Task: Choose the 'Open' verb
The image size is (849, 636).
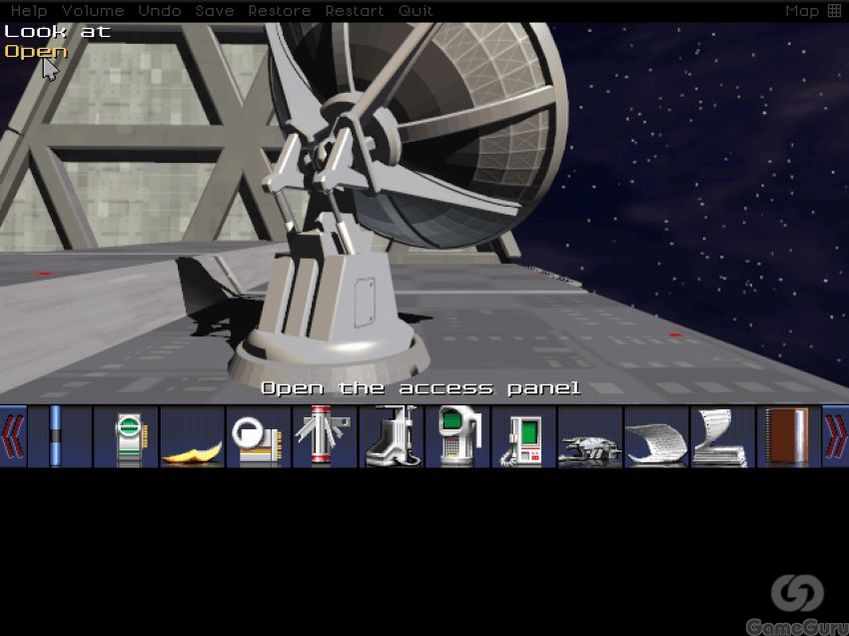Action: [x=36, y=51]
